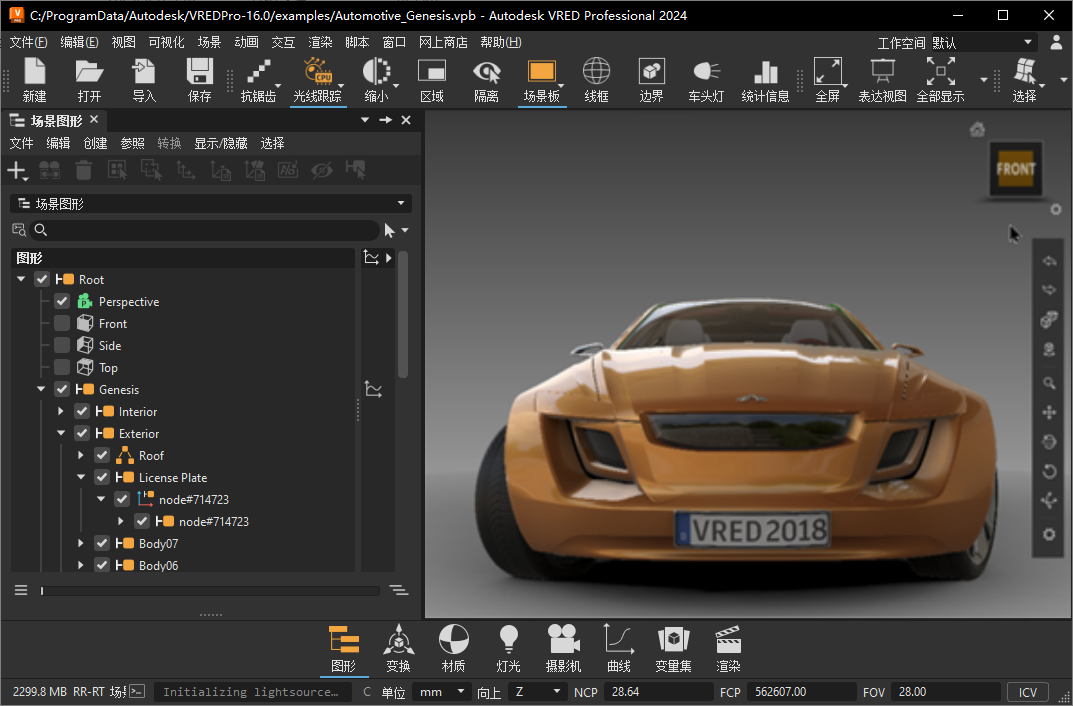Click the FRONT face of view cube
This screenshot has height=706, width=1073.
click(x=1015, y=169)
